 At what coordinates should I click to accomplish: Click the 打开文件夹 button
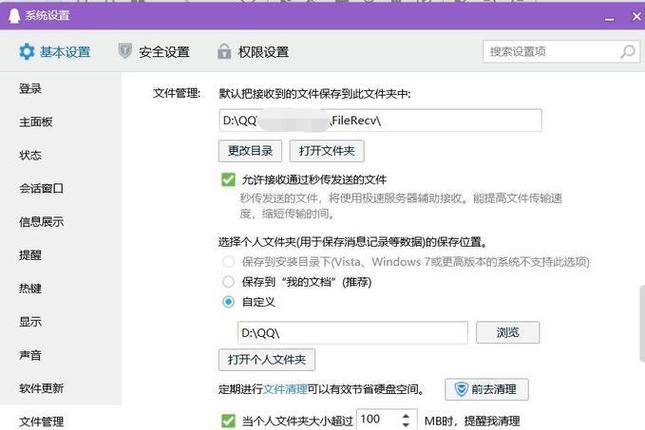[x=327, y=151]
